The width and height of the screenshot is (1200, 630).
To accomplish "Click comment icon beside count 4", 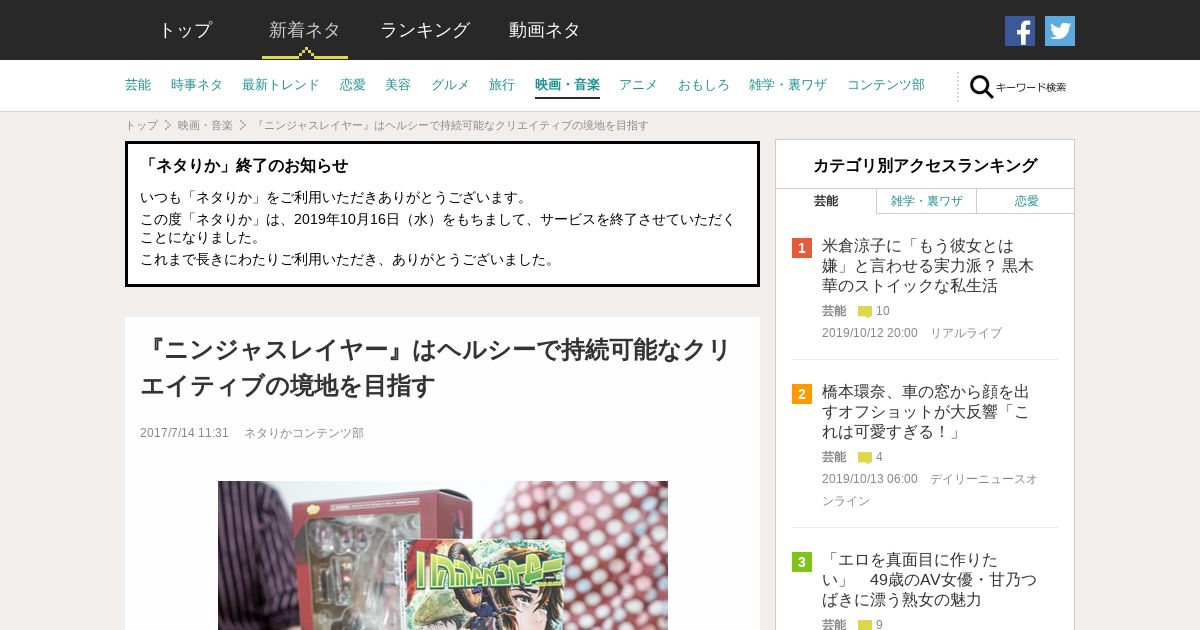I will (865, 458).
